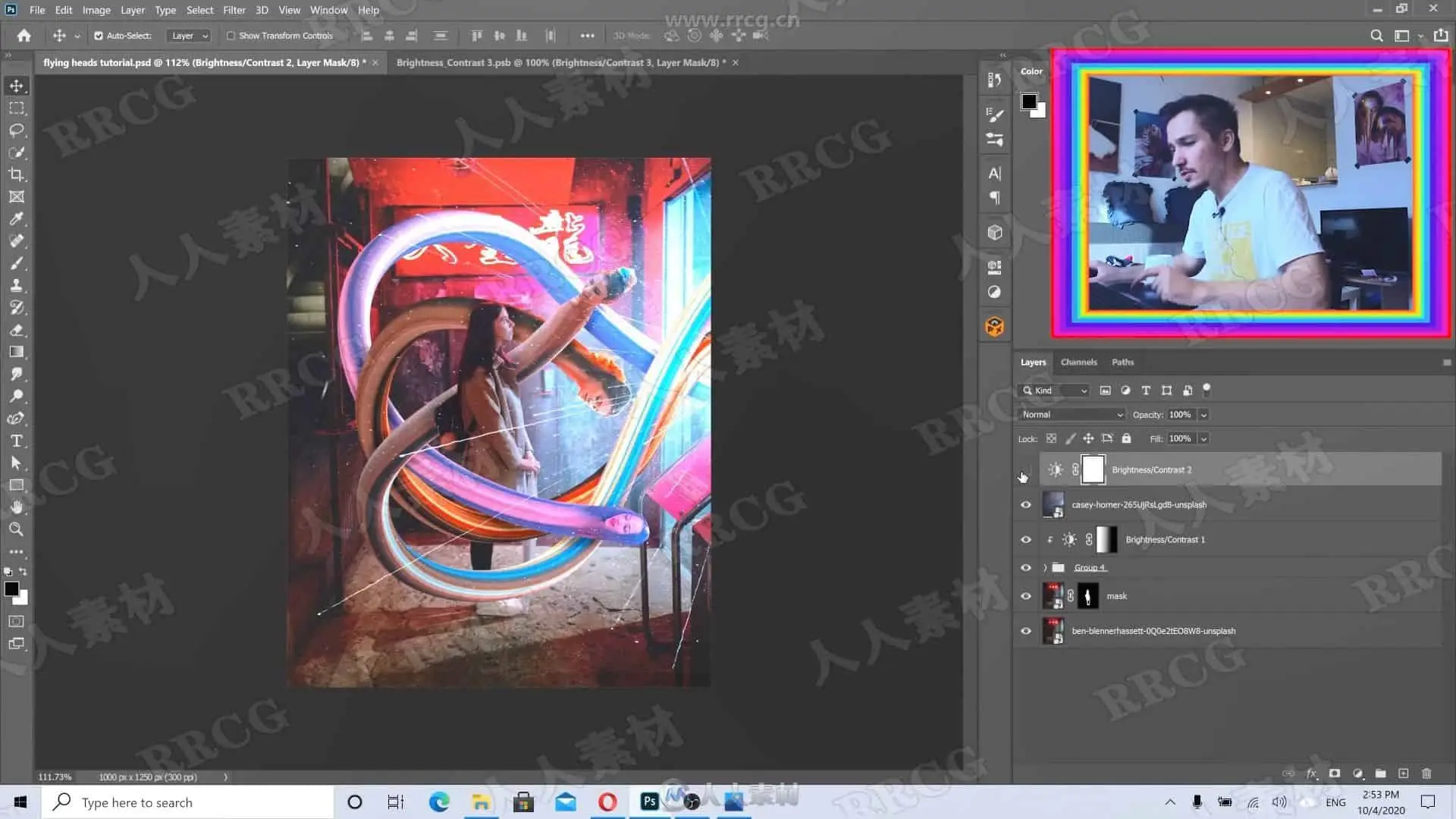This screenshot has height=819, width=1456.
Task: Select the Crop tool
Action: tap(17, 174)
